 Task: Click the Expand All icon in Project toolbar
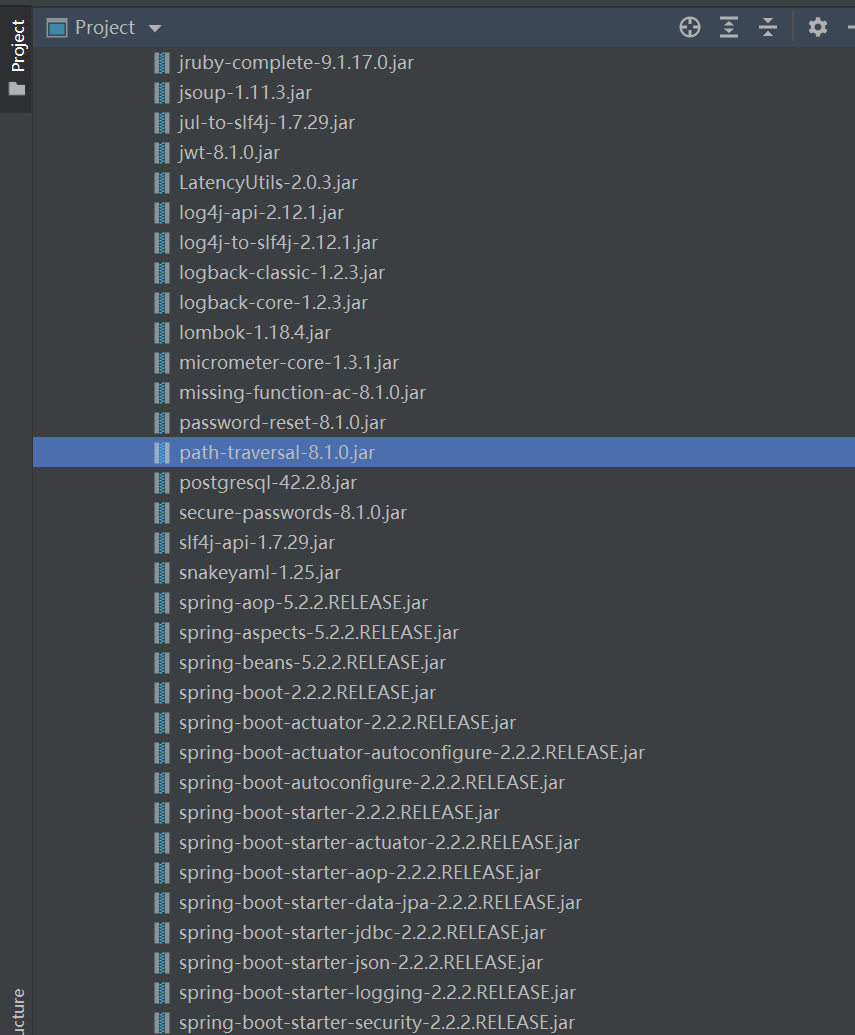(x=728, y=27)
